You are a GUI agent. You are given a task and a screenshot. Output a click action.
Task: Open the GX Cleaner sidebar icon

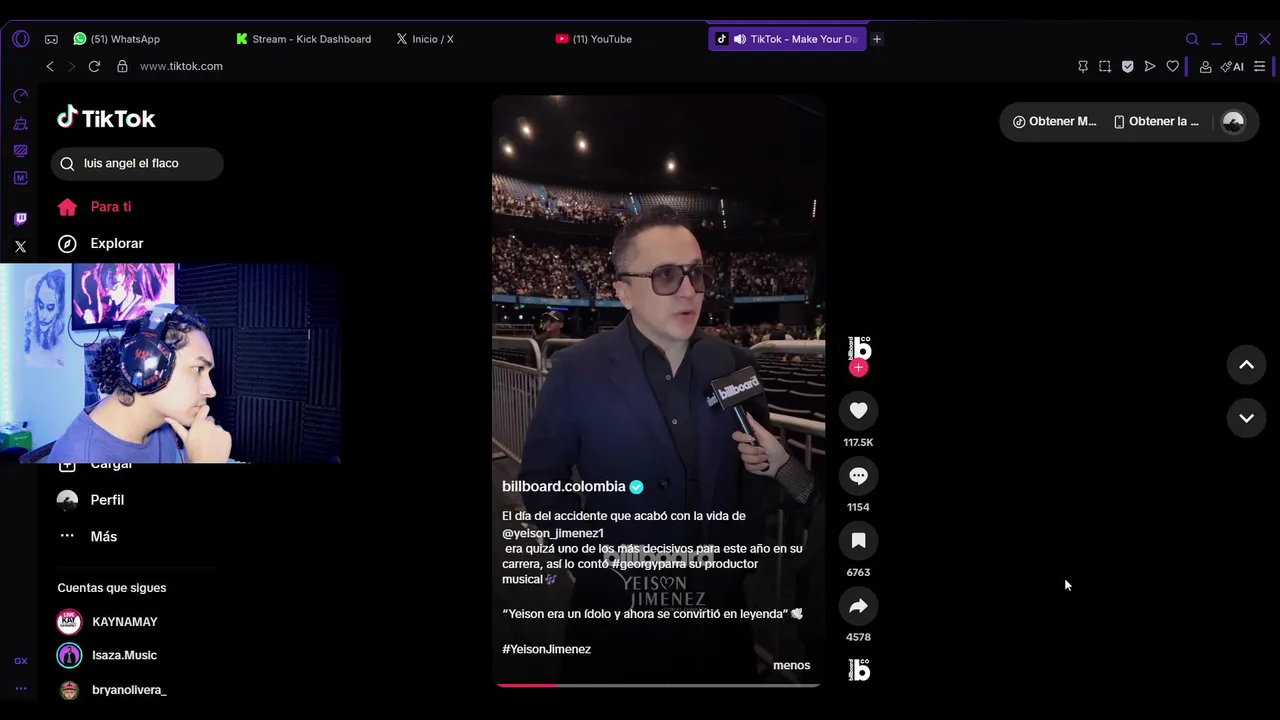tap(20, 124)
